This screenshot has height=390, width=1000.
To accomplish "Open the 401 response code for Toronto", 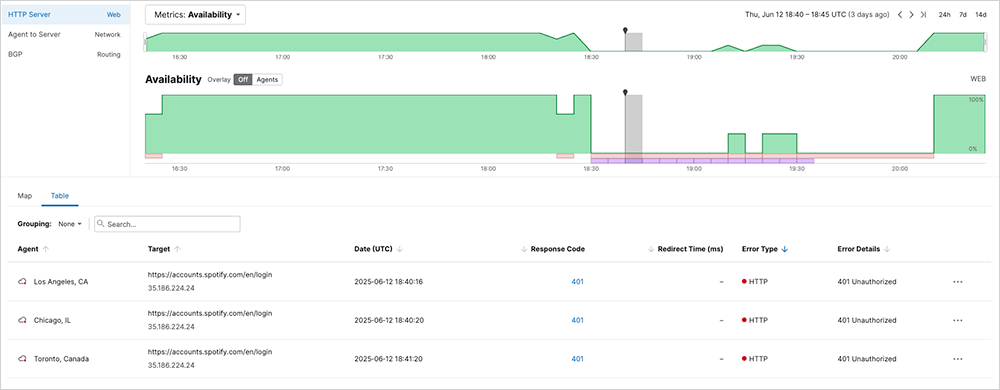I will coord(577,359).
